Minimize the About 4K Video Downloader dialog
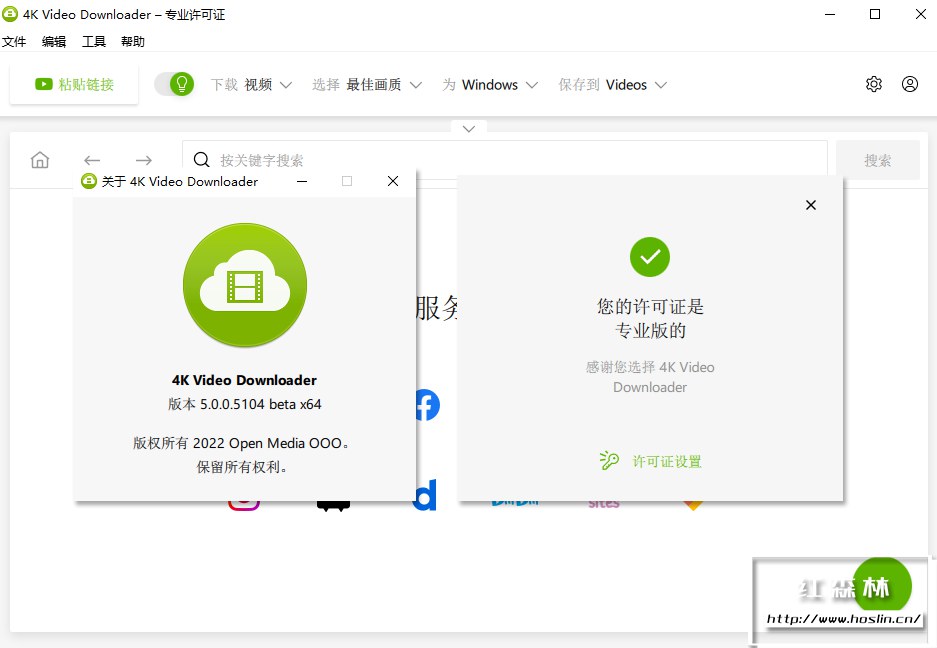The height and width of the screenshot is (648, 937). tap(302, 181)
